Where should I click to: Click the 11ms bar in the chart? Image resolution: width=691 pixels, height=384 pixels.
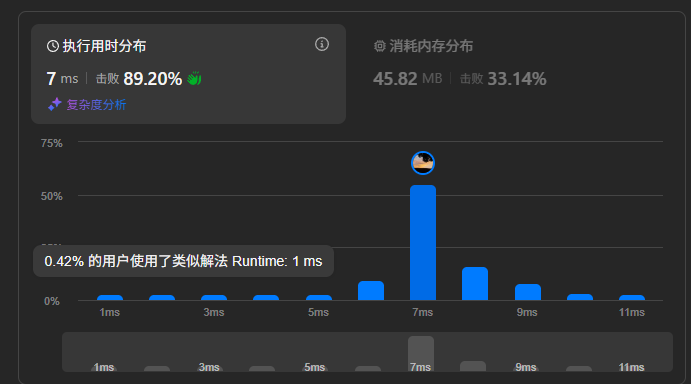(632, 298)
